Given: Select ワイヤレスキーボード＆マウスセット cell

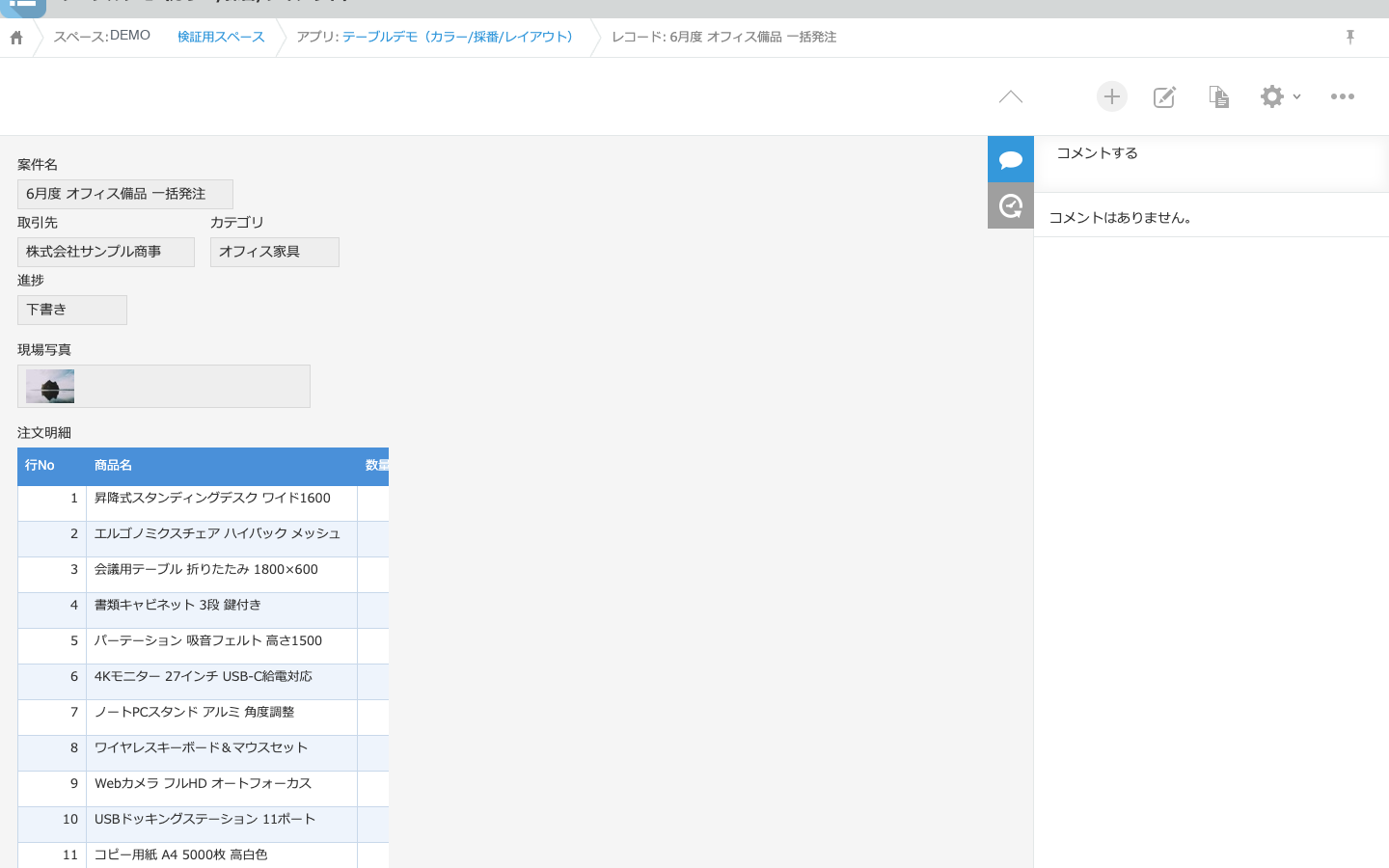Looking at the screenshot, I should (x=222, y=753).
